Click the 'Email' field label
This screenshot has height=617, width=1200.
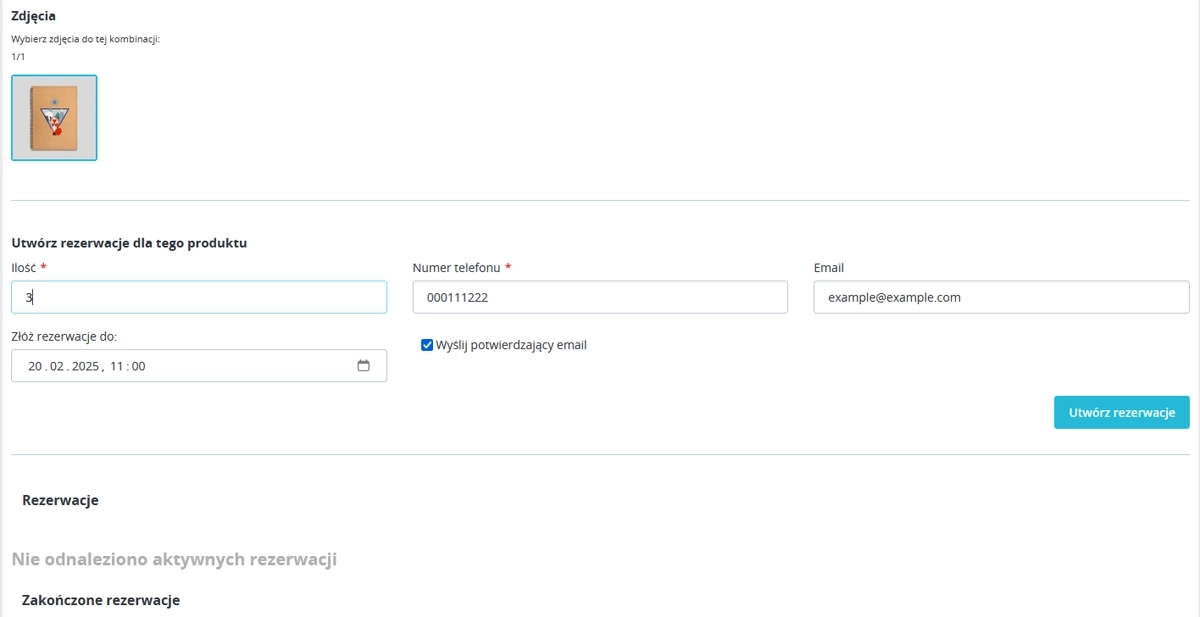click(829, 268)
